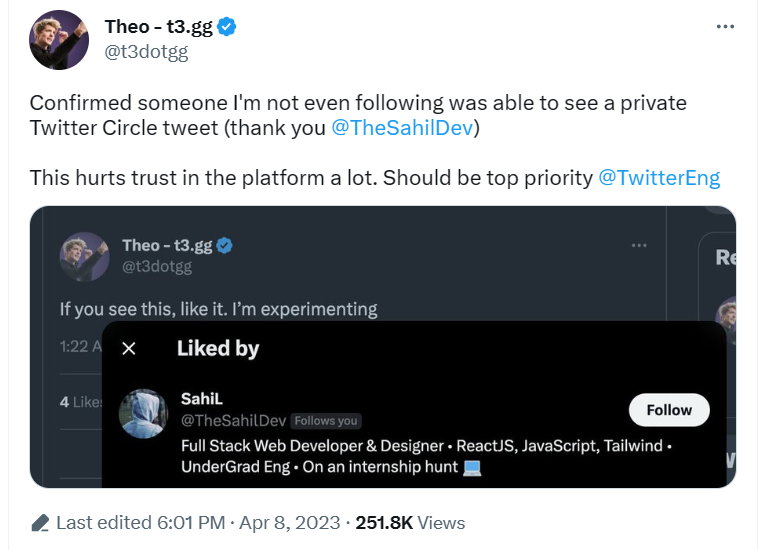The width and height of the screenshot is (784, 550).
Task: Open the tweet's more options menu
Action: coord(726,27)
